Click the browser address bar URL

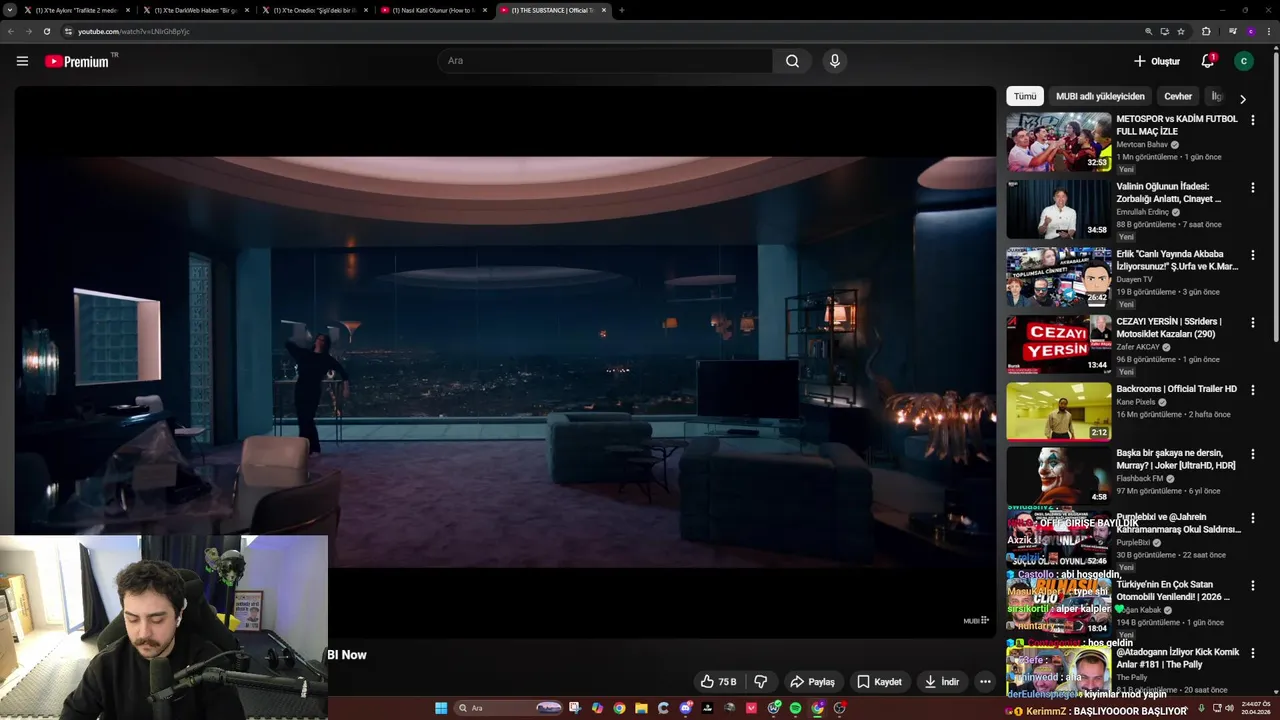pyautogui.click(x=134, y=31)
